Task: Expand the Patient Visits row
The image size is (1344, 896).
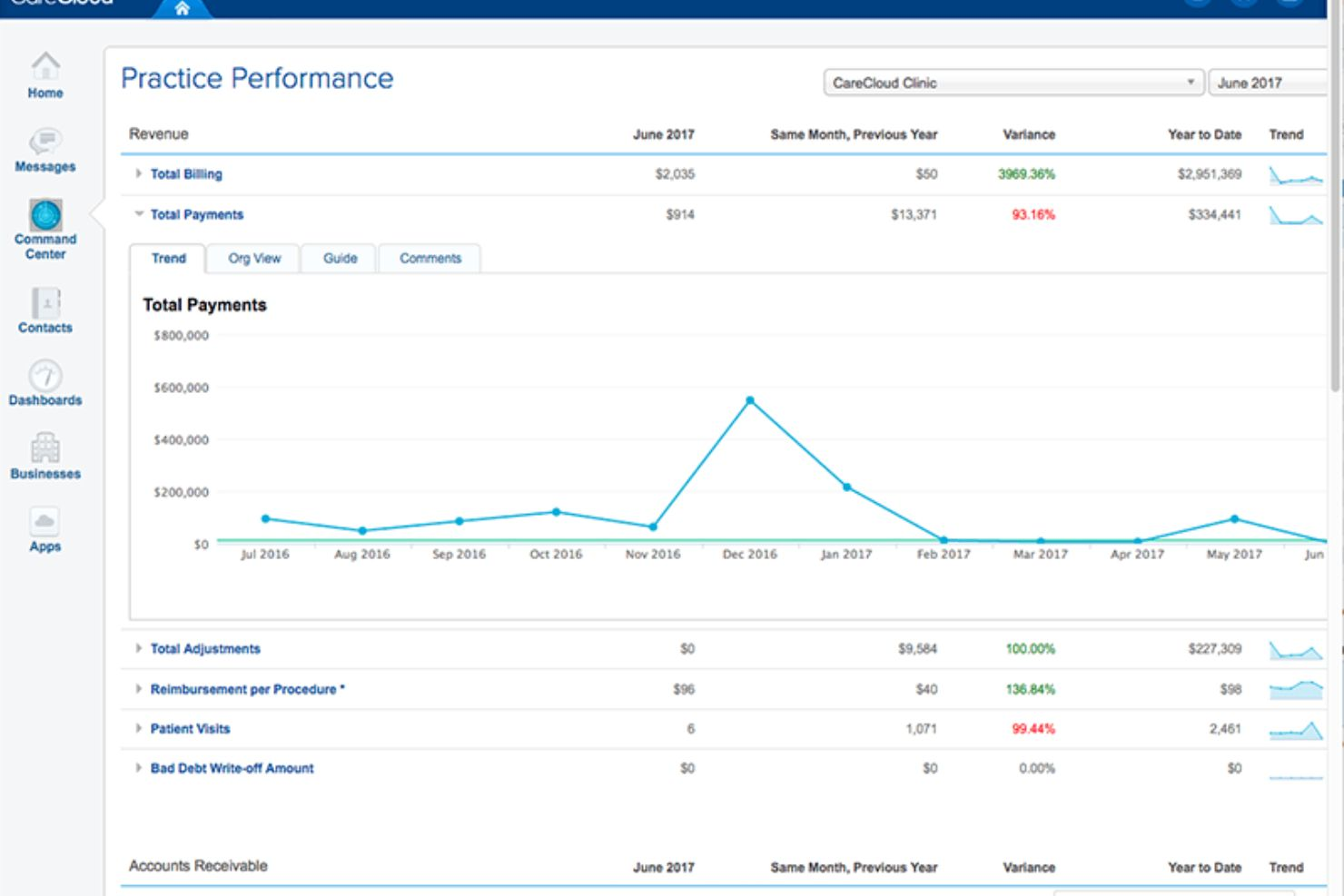Action: click(138, 728)
